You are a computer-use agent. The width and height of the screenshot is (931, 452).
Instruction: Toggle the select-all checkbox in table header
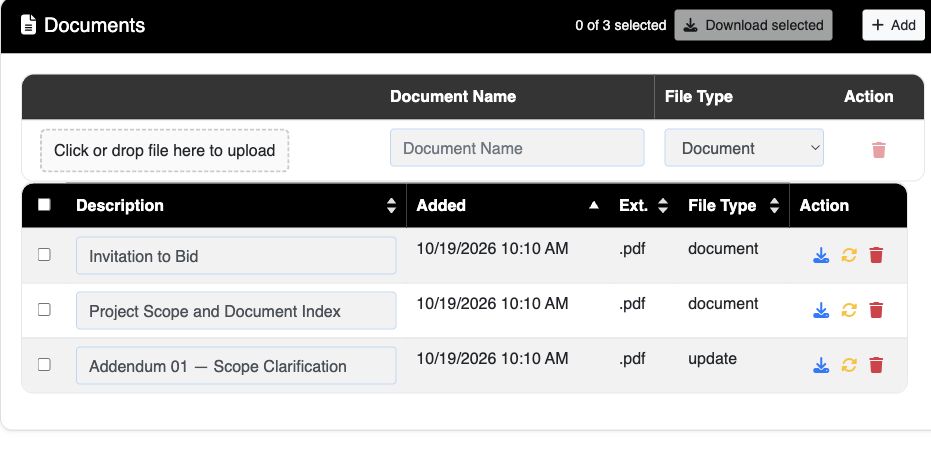pyautogui.click(x=44, y=205)
